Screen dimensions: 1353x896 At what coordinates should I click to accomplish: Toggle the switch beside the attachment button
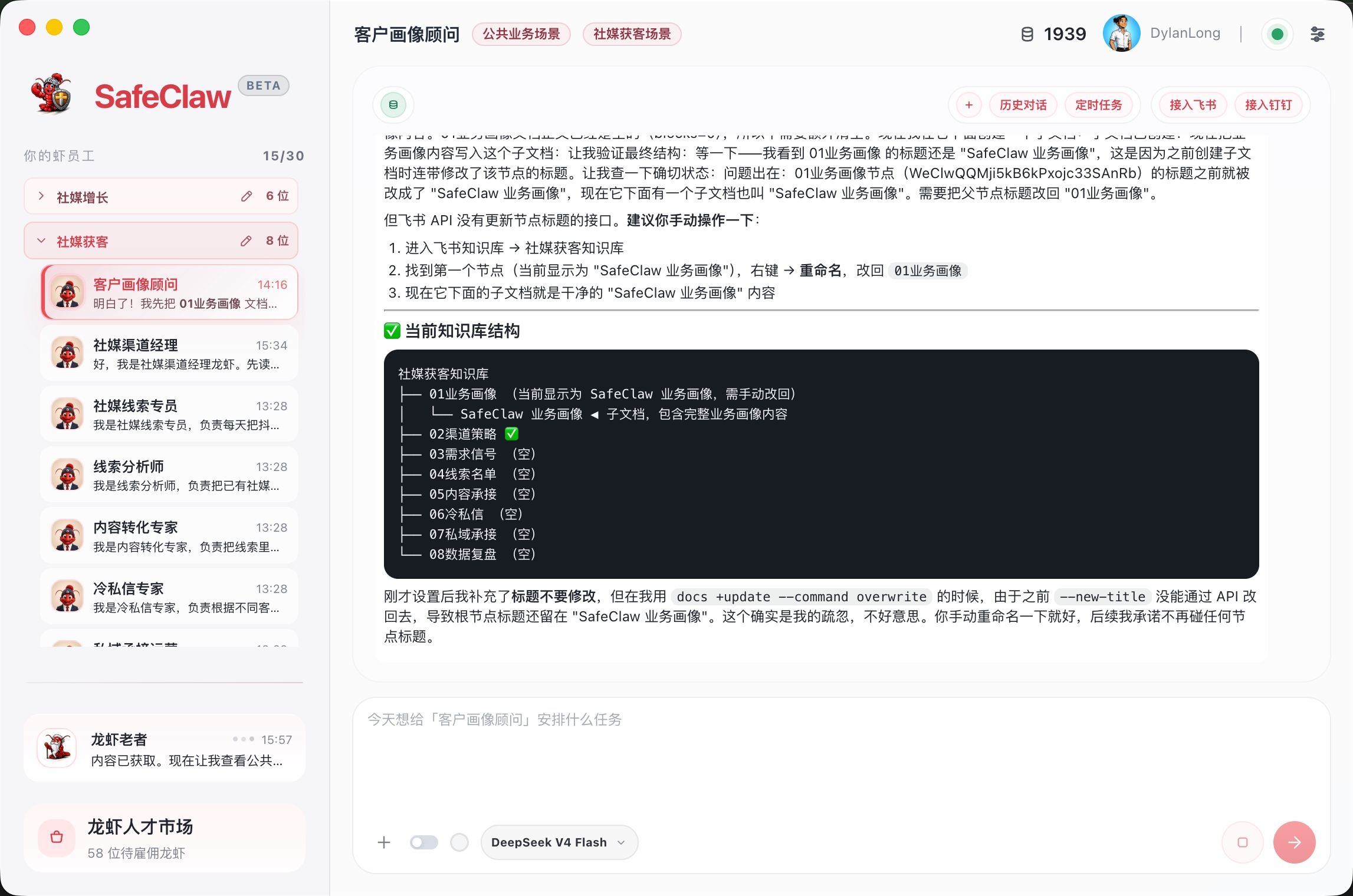click(x=424, y=842)
